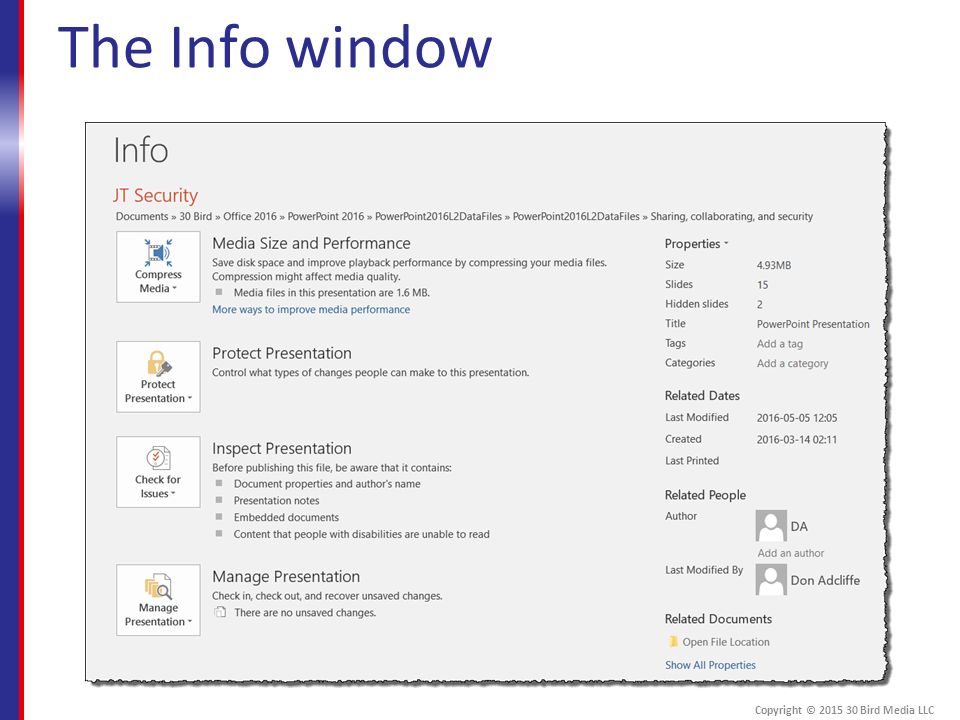
Task: Click the Hidden slides value 2
Action: 760,304
